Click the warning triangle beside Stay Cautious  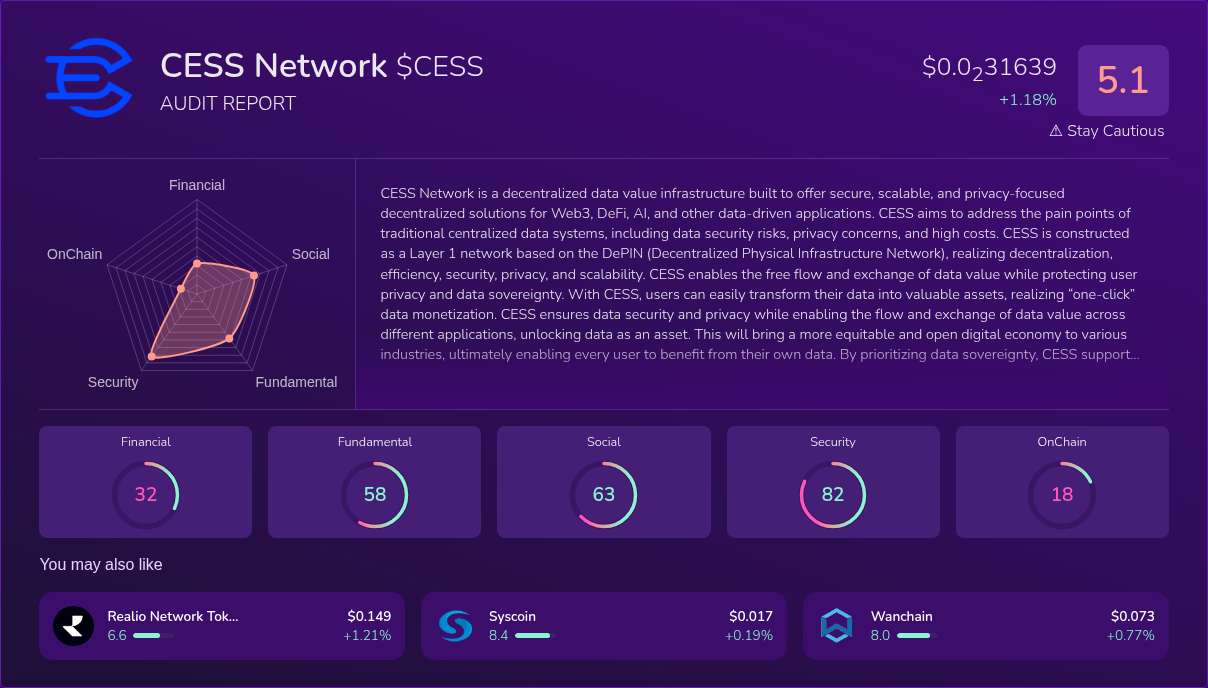(1054, 131)
